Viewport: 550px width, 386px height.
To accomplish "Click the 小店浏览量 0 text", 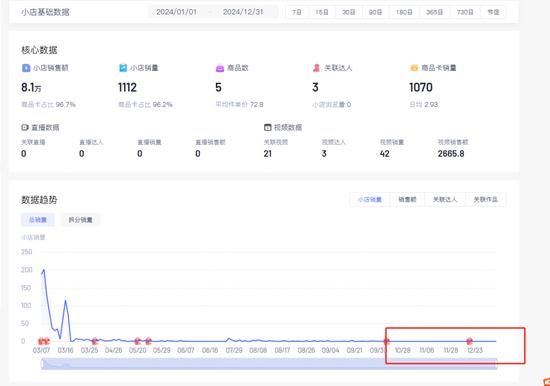I will point(332,105).
